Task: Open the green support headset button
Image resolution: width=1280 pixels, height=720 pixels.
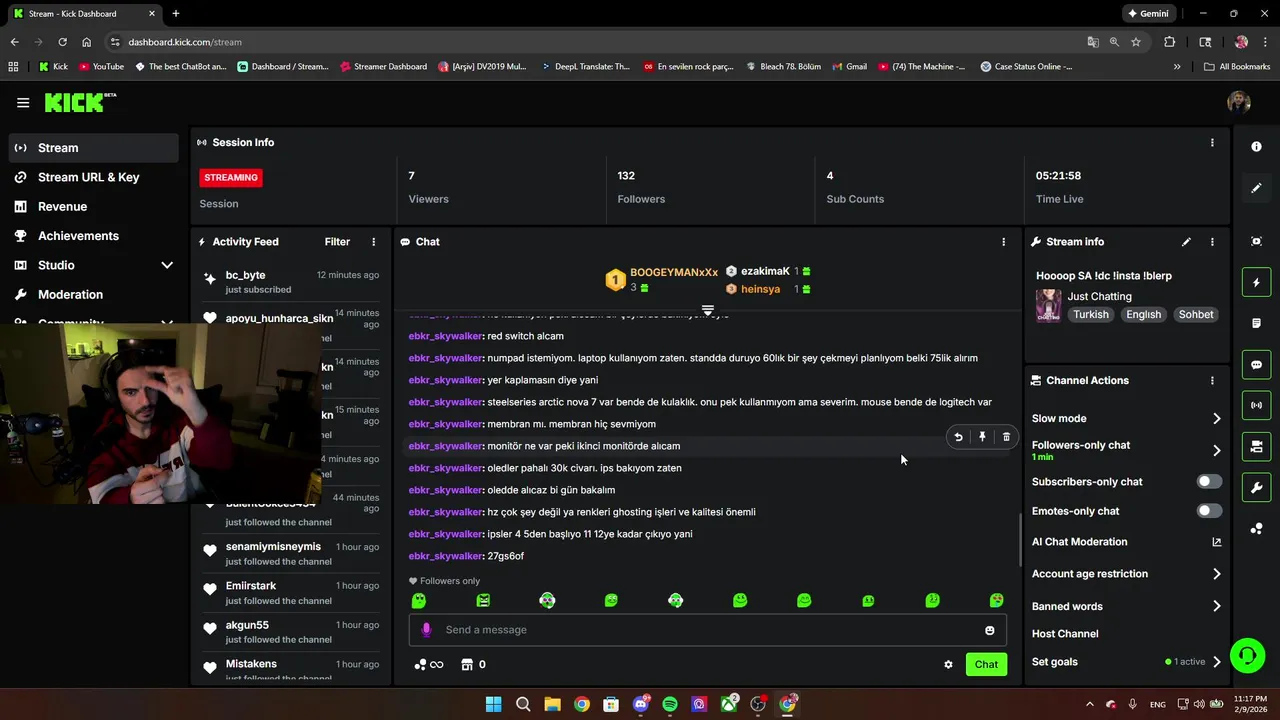Action: [x=1247, y=656]
